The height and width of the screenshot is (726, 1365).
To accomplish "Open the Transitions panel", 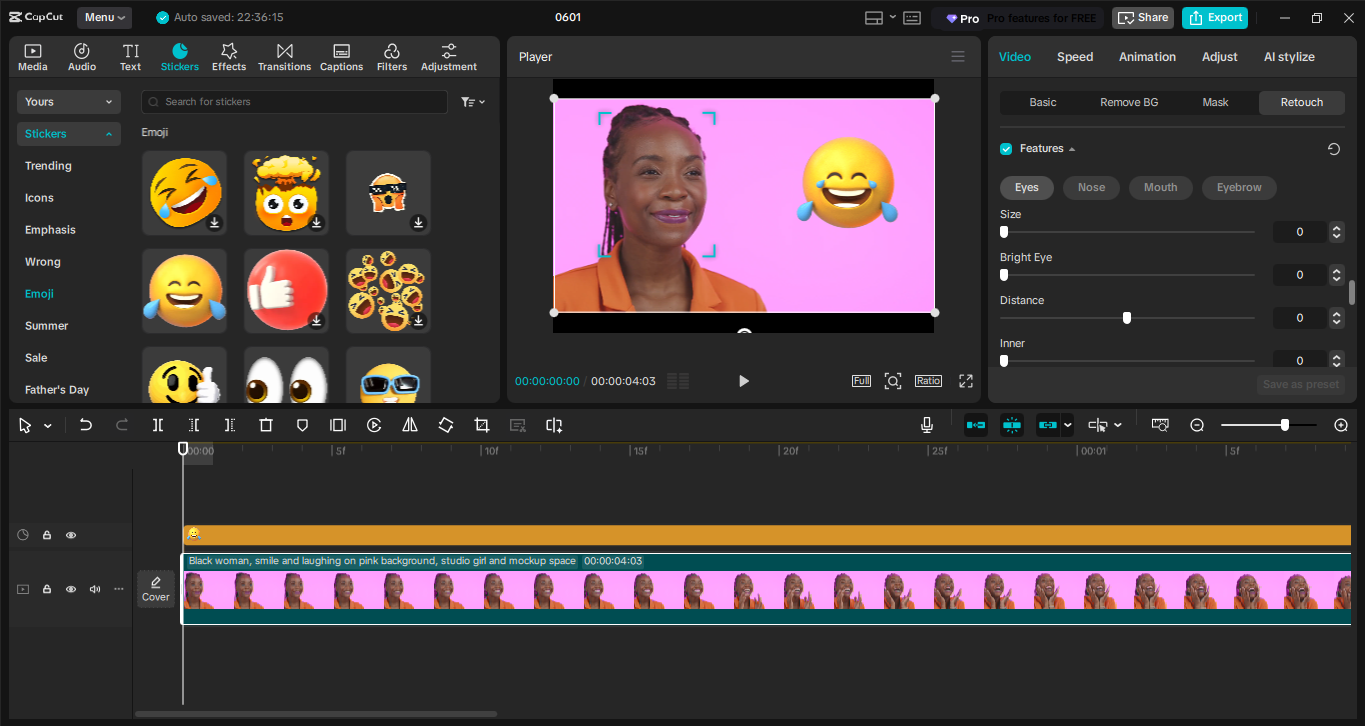I will (284, 57).
